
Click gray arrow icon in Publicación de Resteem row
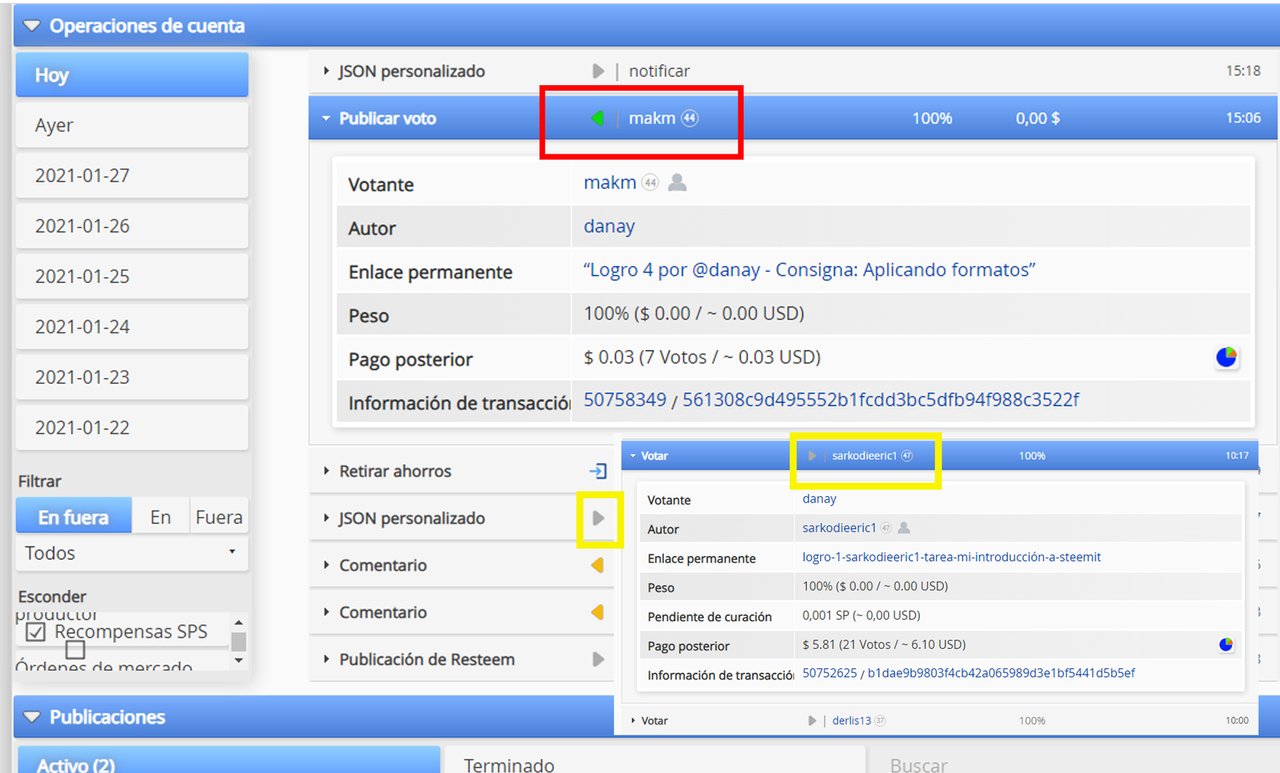point(598,659)
